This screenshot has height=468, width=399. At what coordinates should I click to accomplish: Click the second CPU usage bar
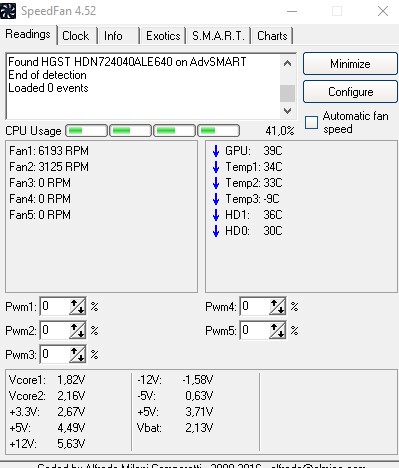[130, 131]
